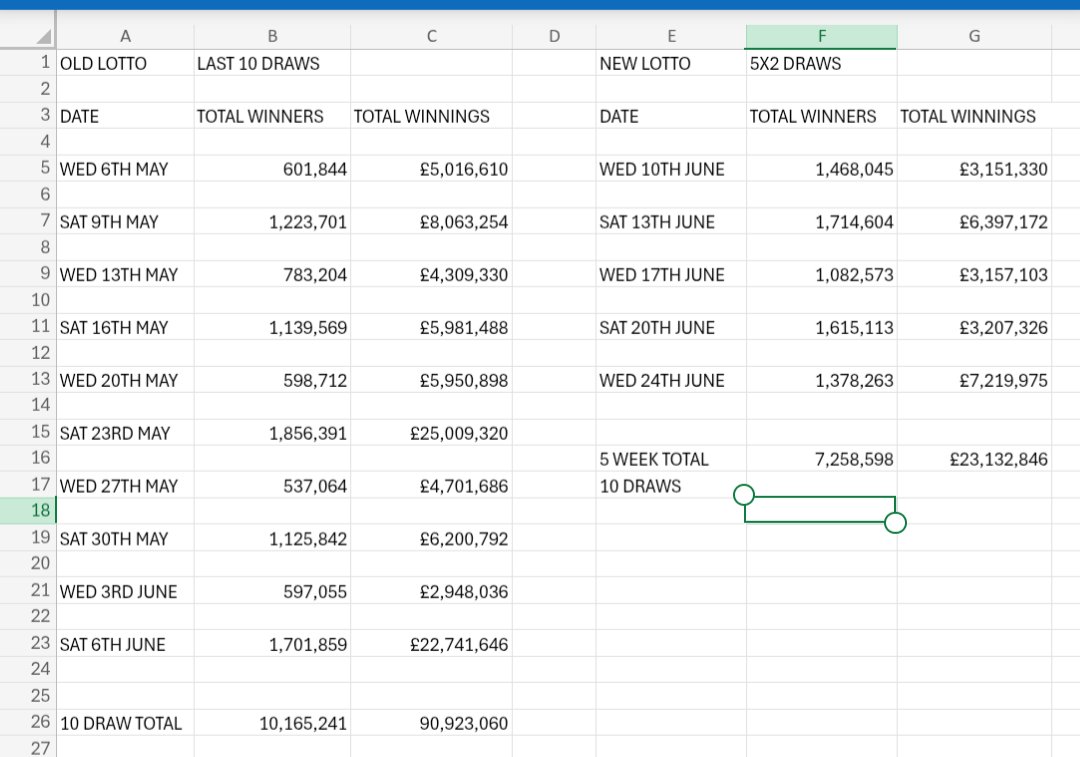Viewport: 1080px width, 757px height.
Task: Select cell with value £5,981,488
Action: click(432, 328)
